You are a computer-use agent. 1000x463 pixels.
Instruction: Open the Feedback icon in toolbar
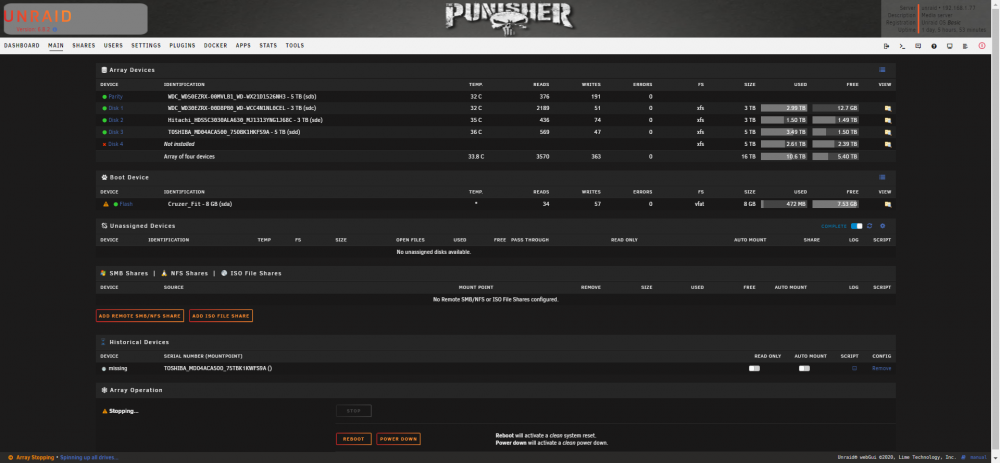[918, 46]
